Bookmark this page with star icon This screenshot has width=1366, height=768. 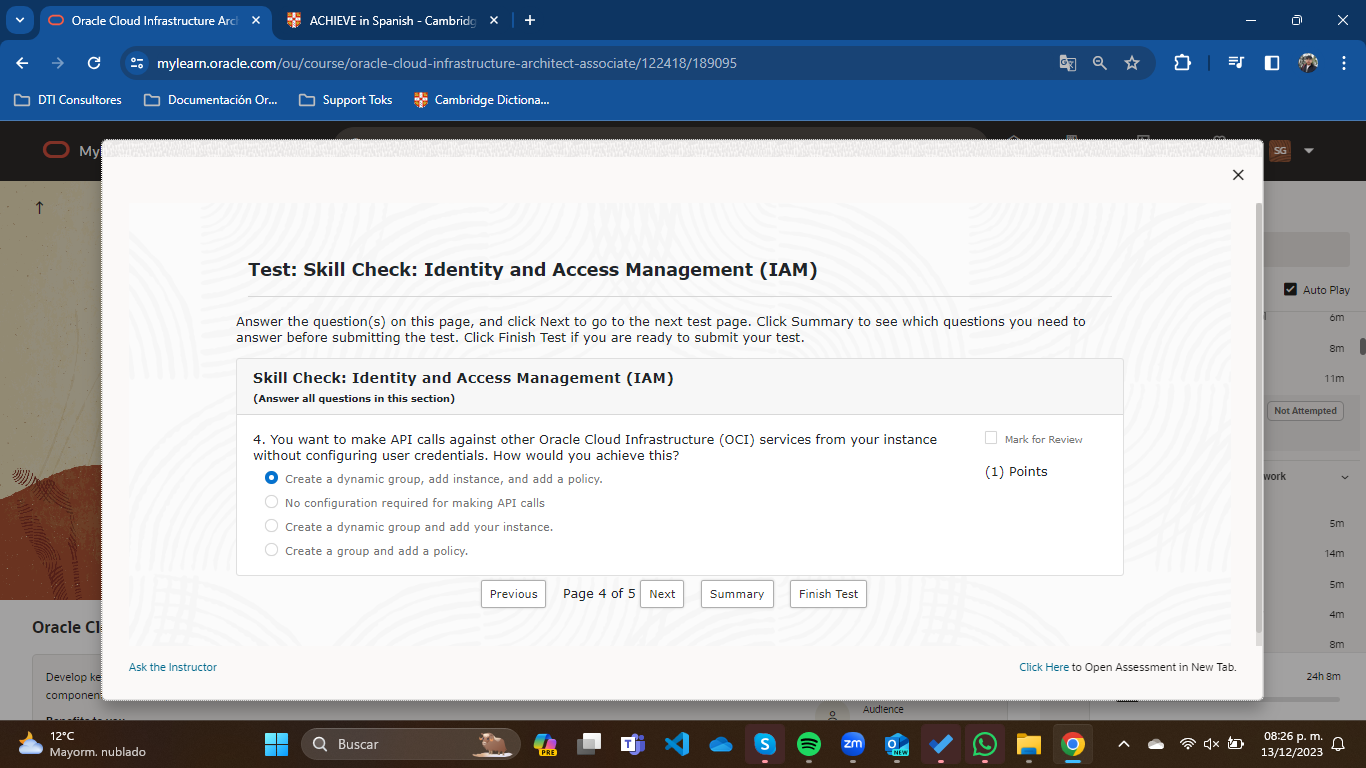click(1132, 63)
